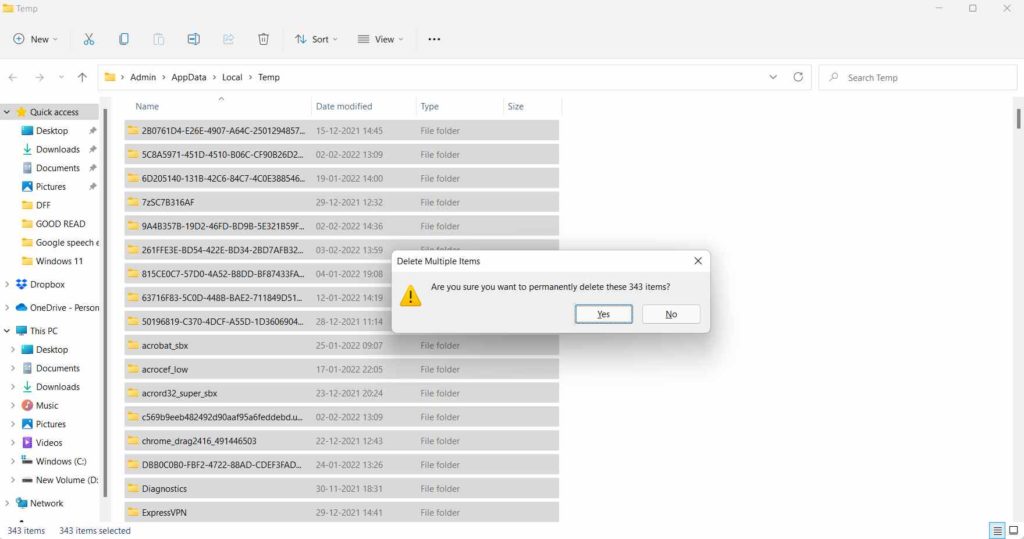Collapse the Quick access section
This screenshot has height=539, width=1024.
point(7,112)
